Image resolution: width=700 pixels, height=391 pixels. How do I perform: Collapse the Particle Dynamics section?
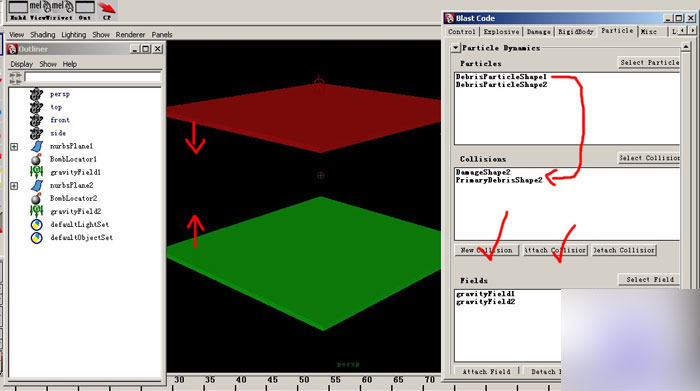point(455,48)
